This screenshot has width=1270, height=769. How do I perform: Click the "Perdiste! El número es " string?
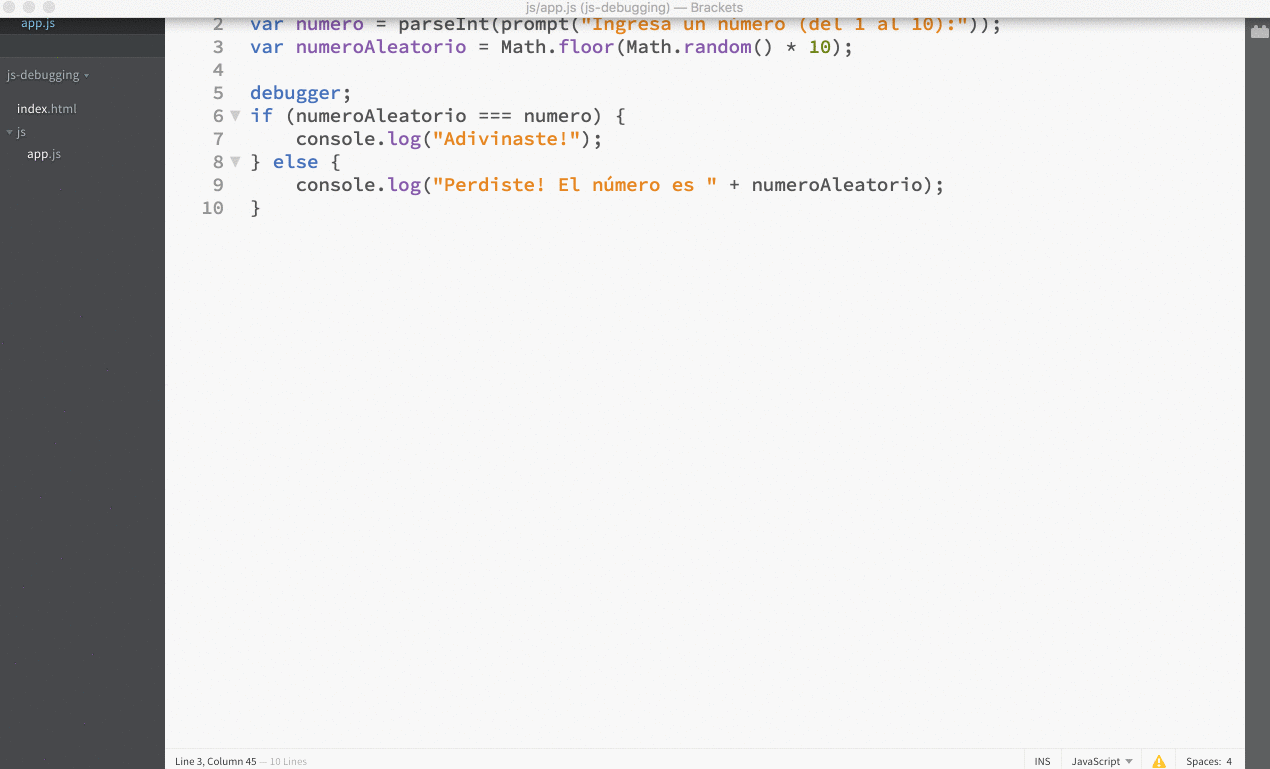pos(575,185)
